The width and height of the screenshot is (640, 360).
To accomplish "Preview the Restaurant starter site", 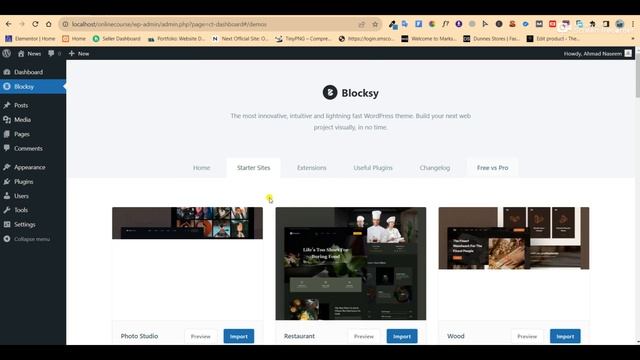I will pyautogui.click(x=364, y=336).
